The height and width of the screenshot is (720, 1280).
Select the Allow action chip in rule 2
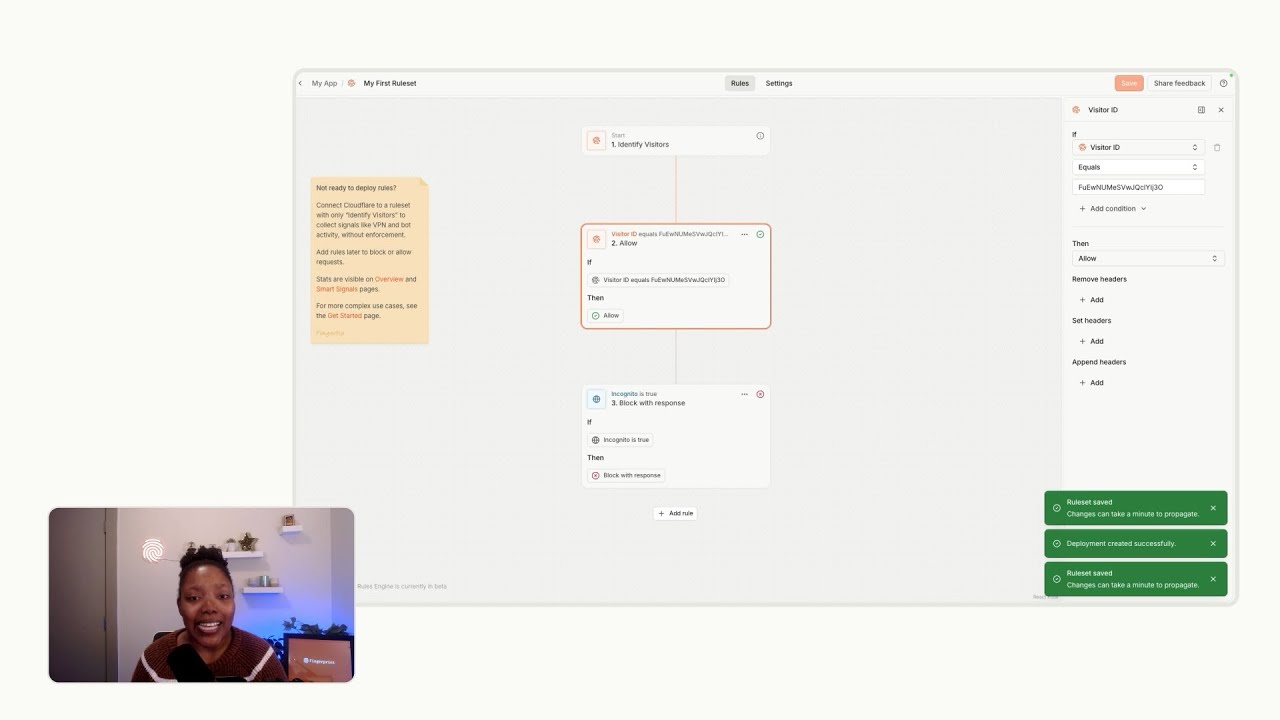605,315
